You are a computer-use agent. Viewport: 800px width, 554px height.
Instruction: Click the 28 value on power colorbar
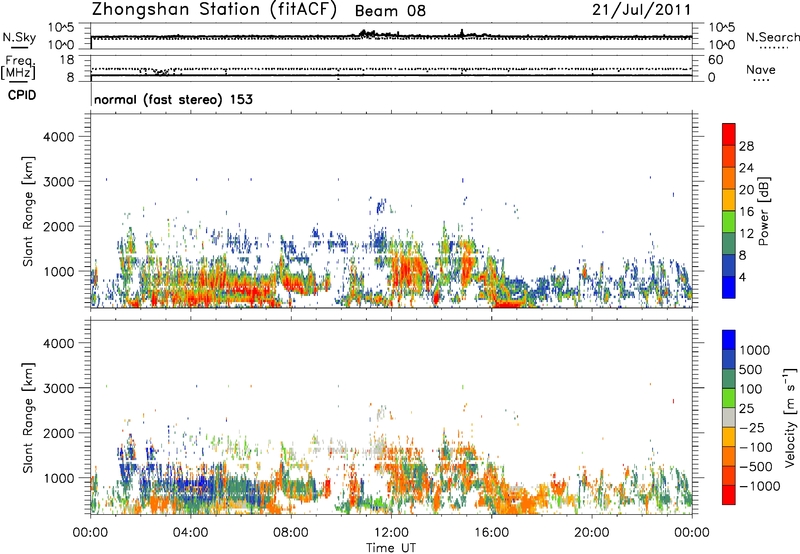(x=746, y=146)
